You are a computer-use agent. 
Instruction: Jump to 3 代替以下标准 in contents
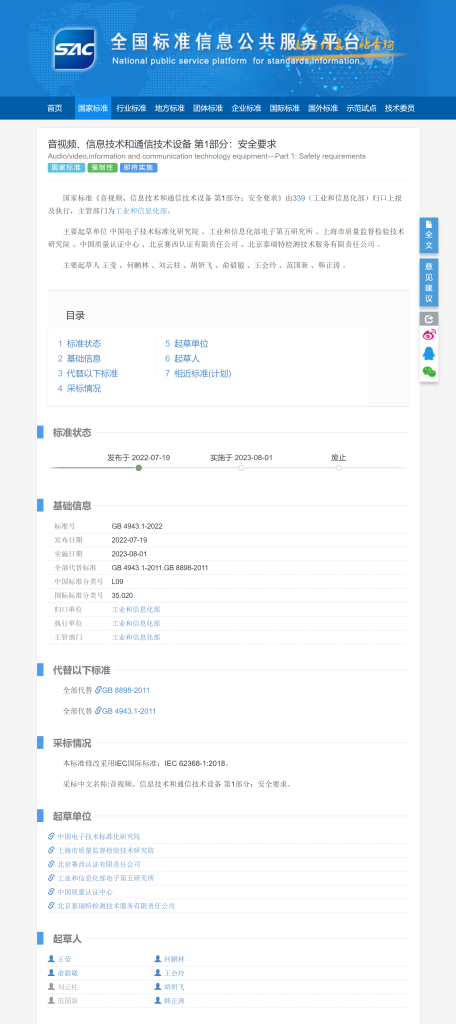(x=88, y=374)
